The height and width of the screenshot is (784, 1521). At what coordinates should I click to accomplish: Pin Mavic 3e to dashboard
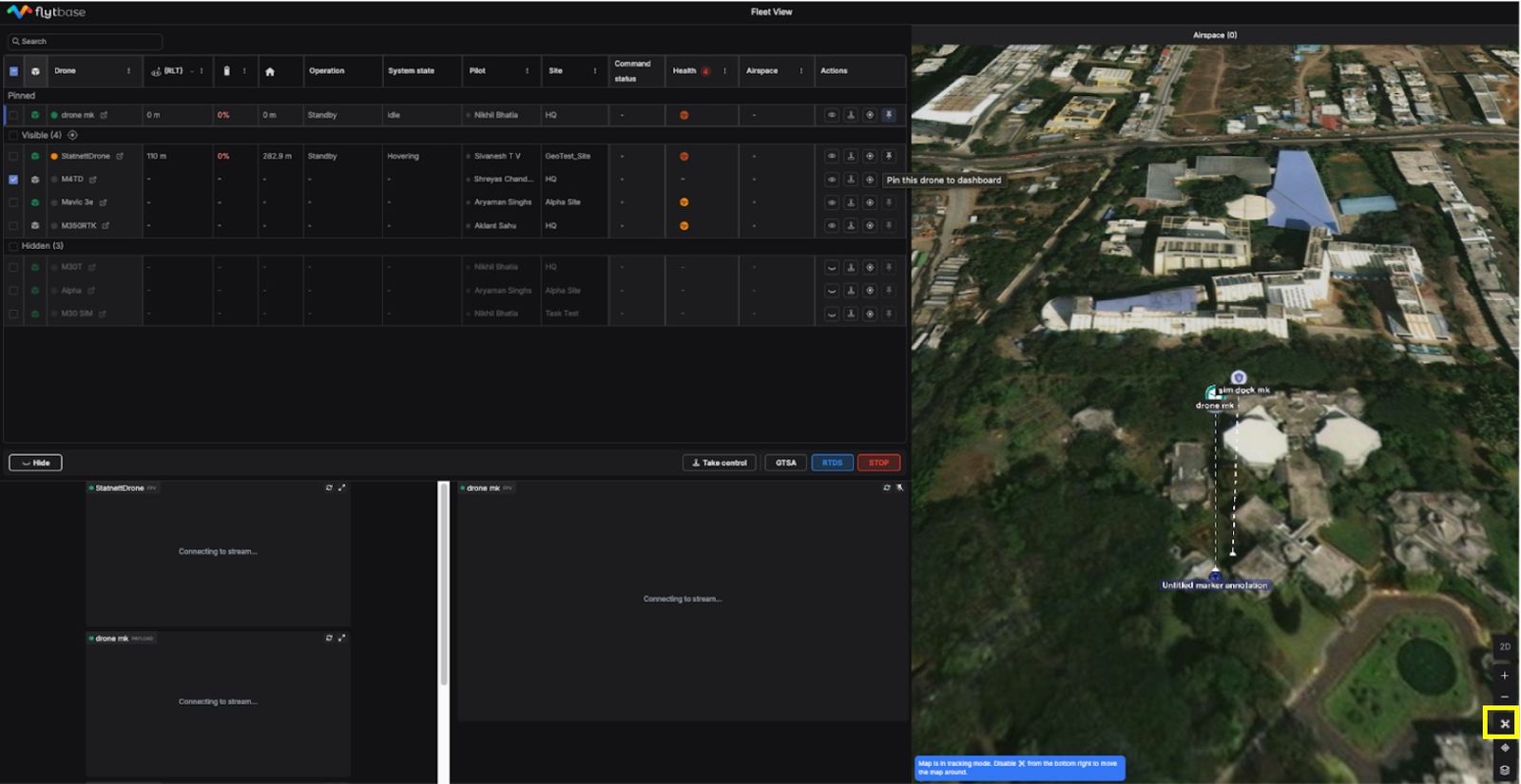pyautogui.click(x=889, y=202)
